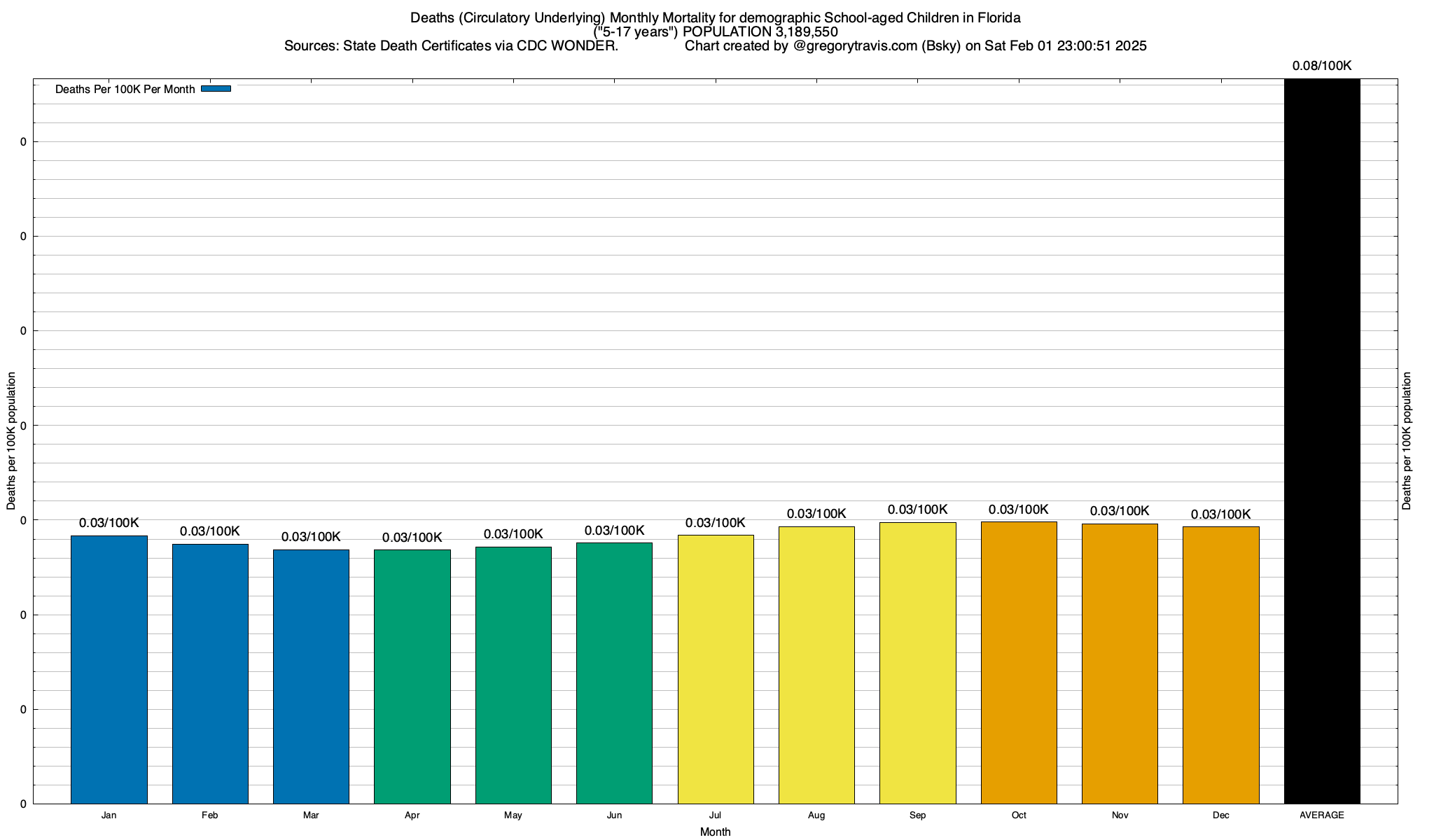Click the left 'Deaths per 100K population' axis label
1434x840 pixels.
(11, 441)
